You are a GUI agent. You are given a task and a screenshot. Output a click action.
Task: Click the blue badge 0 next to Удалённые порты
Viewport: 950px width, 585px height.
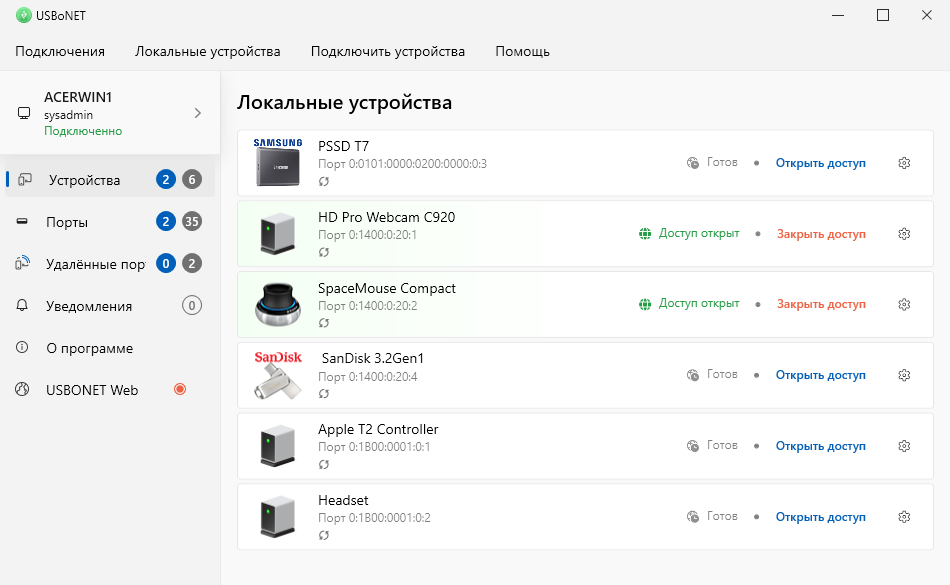[165, 263]
